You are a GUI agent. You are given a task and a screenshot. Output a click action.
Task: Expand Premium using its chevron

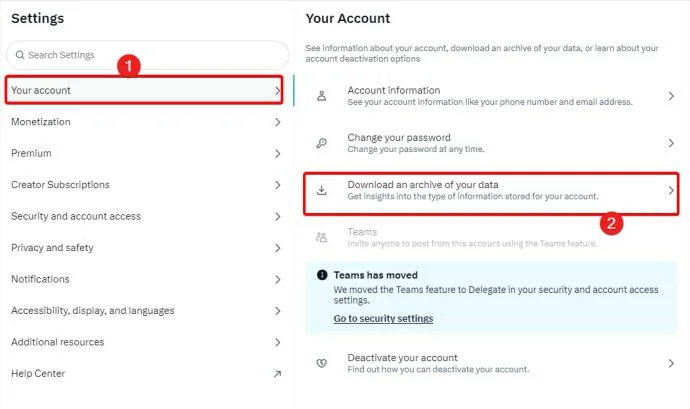click(x=277, y=154)
